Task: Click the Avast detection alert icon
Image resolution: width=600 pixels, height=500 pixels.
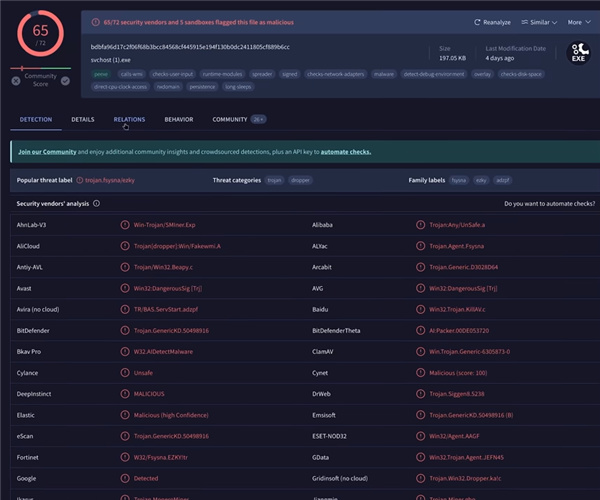Action: coord(125,288)
